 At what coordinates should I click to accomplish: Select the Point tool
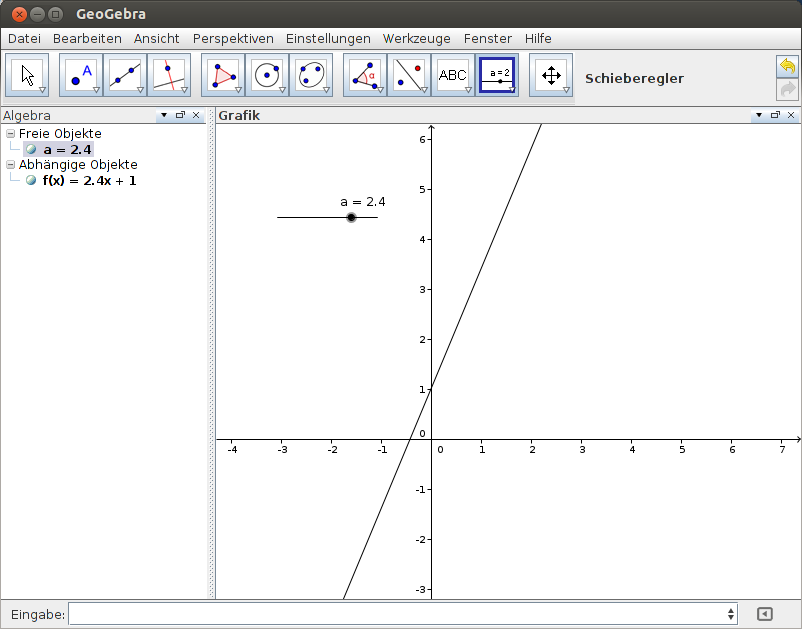pyautogui.click(x=79, y=73)
